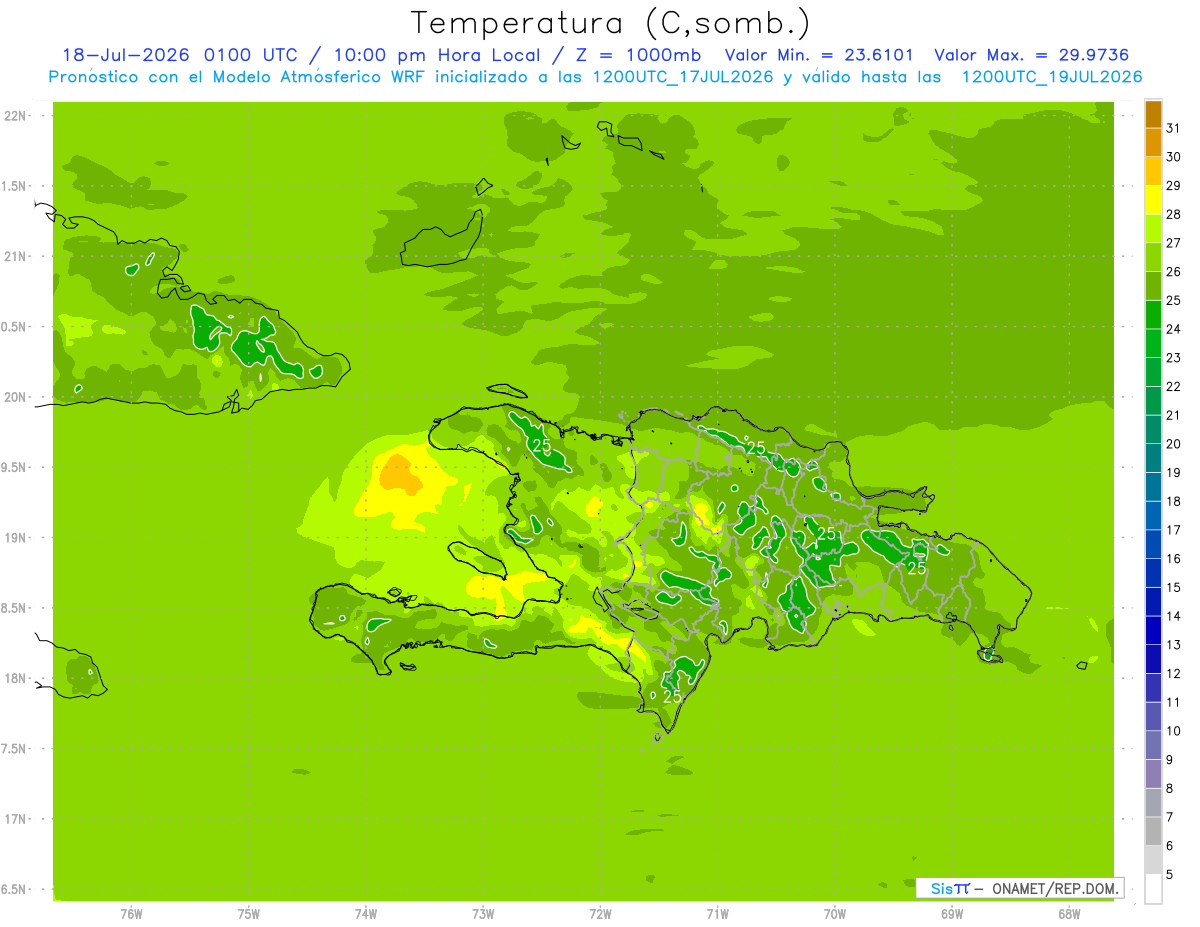The image size is (1200, 927).
Task: Click the latitude label "22N"
Action: point(14,116)
